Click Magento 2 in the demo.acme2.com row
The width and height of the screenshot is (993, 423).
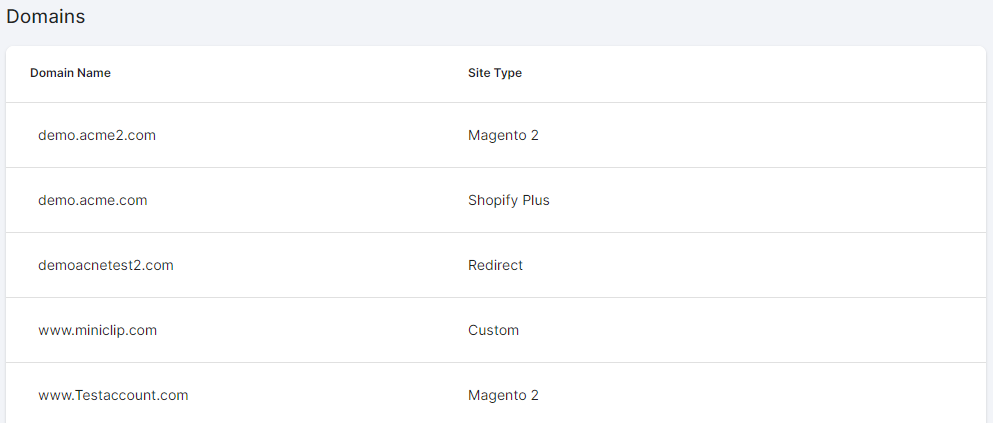pos(503,135)
